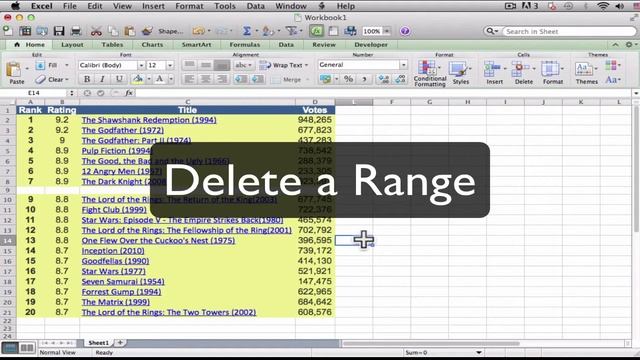Image resolution: width=640 pixels, height=360 pixels.
Task: Toggle Underline formatting
Action: (x=119, y=79)
